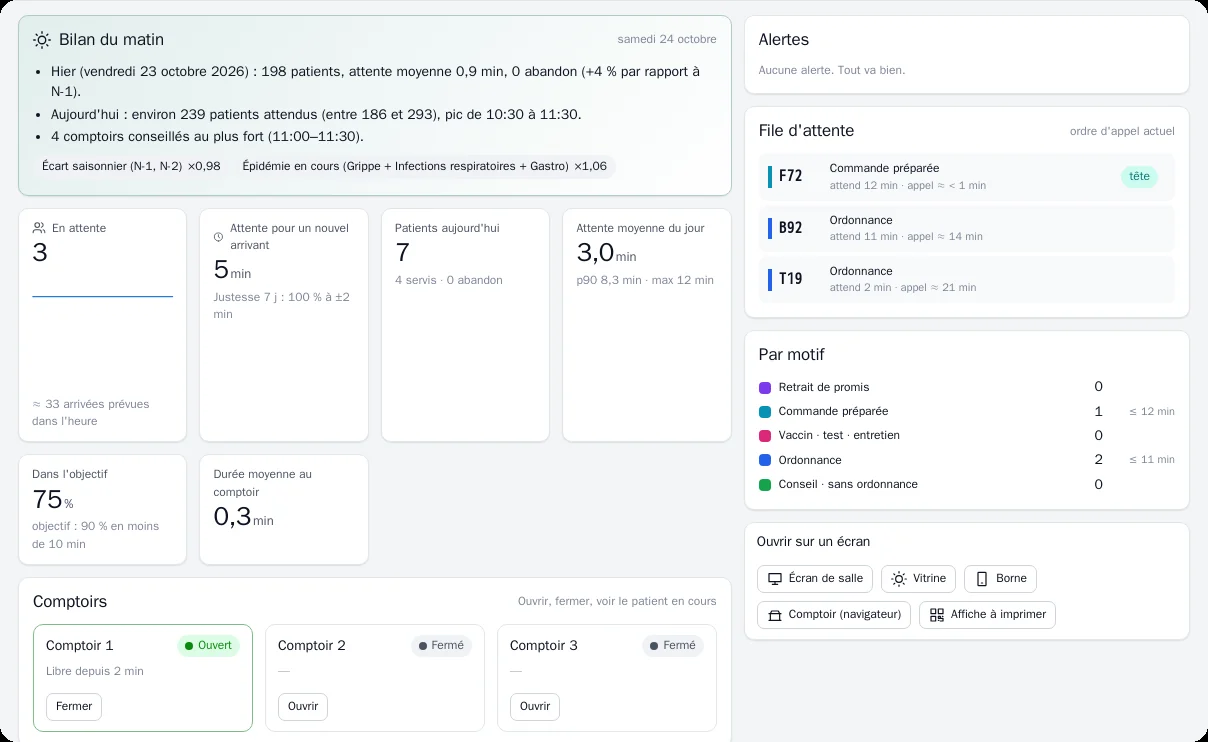Image resolution: width=1208 pixels, height=742 pixels.
Task: Click the monitor icon in Écran de salle
Action: point(775,579)
